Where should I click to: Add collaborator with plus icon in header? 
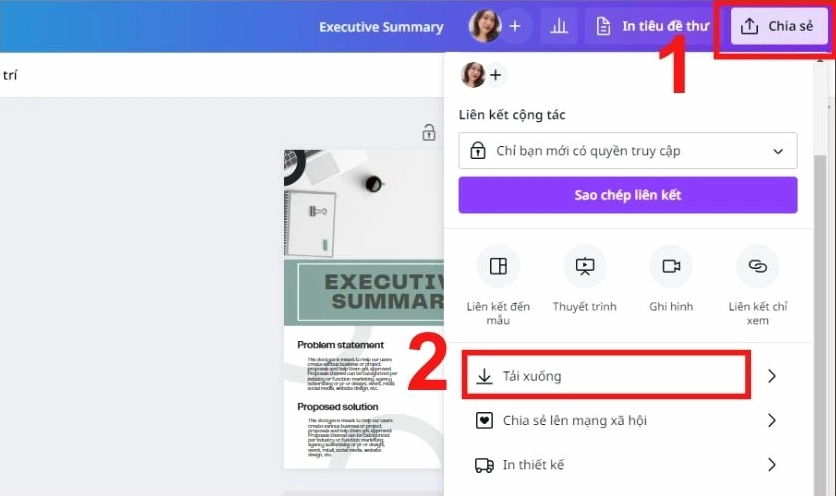515,27
